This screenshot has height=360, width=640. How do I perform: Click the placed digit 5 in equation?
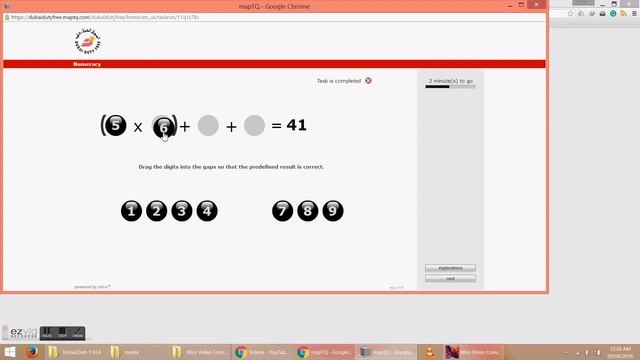coord(116,125)
